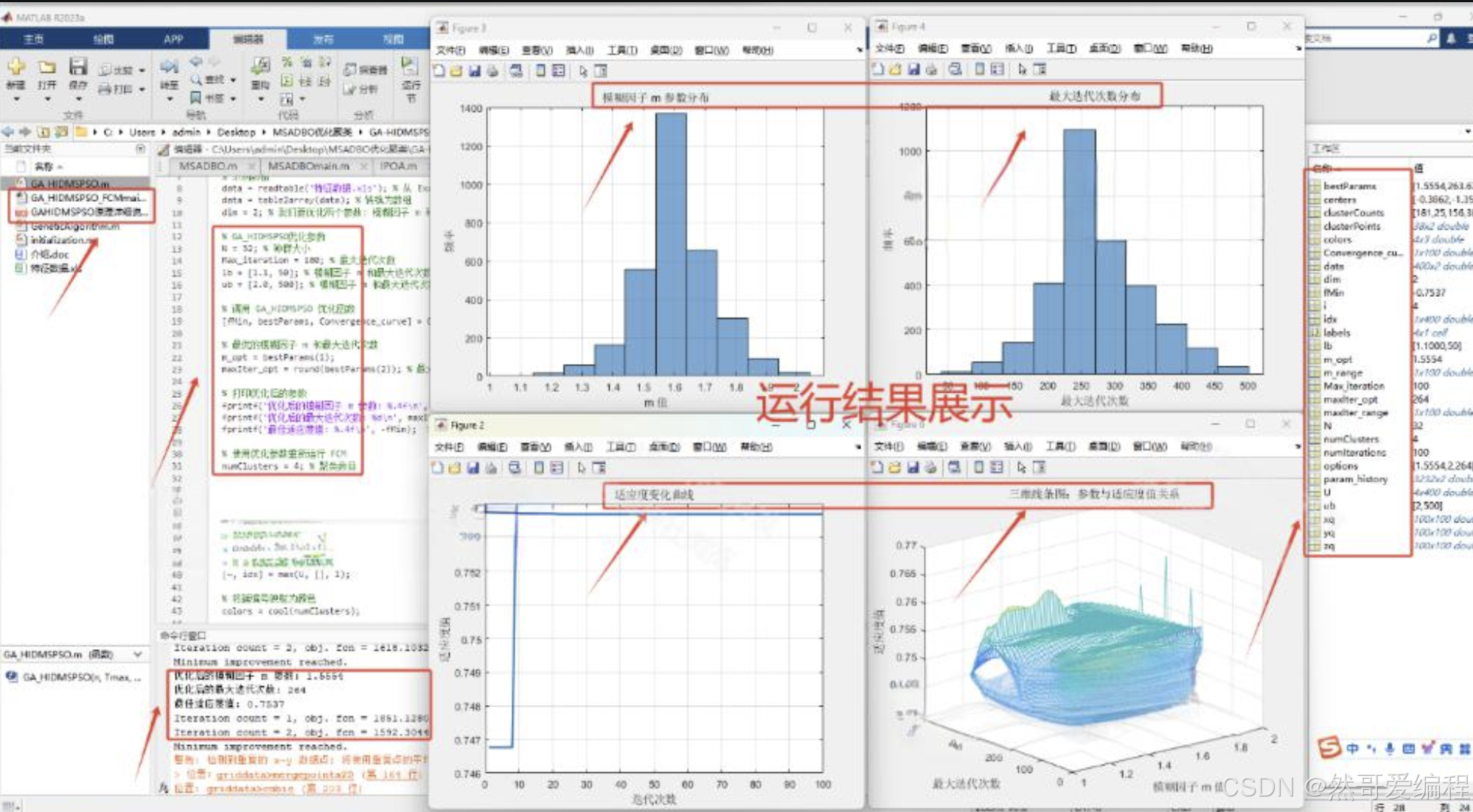This screenshot has height=812, width=1473.
Task: Click the back navigation arrow above the file browser
Action: point(9,133)
